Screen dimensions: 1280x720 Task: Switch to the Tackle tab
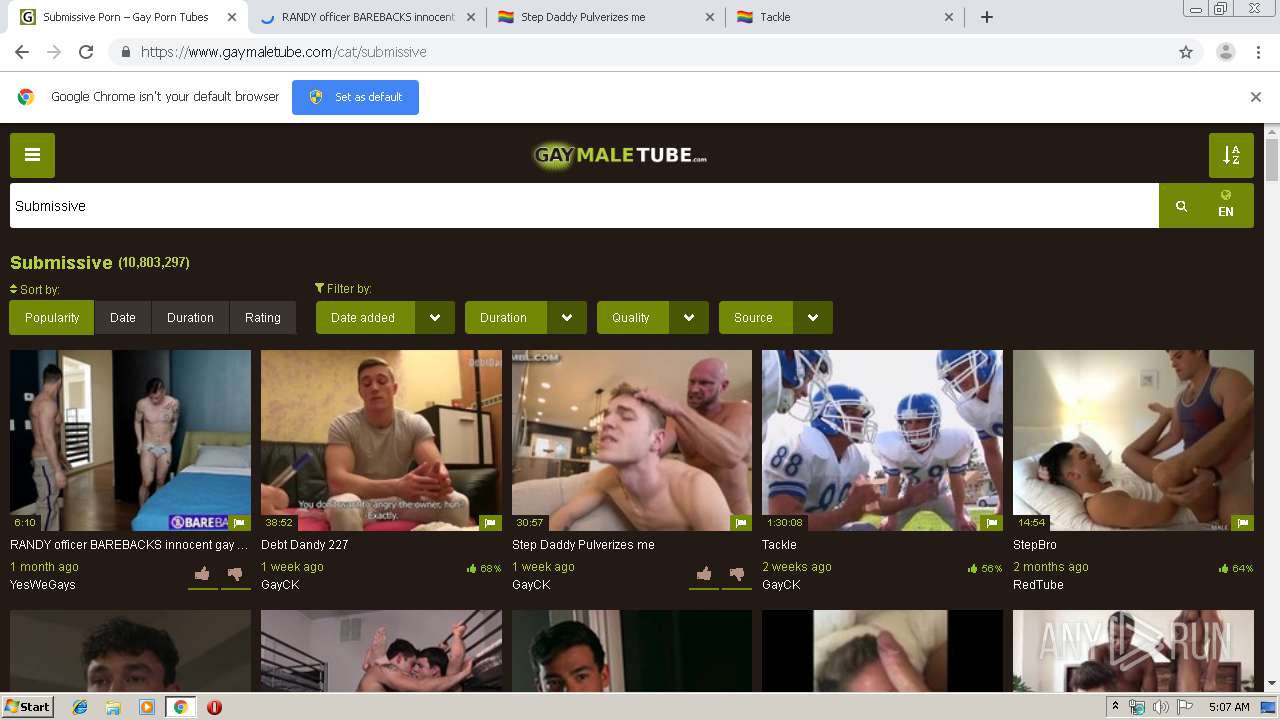coord(845,17)
